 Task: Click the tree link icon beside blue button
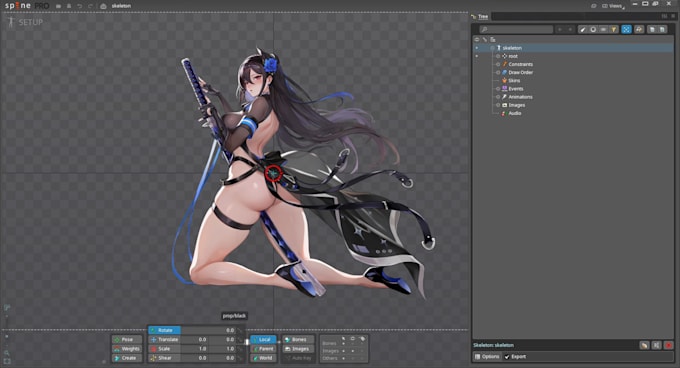pos(639,29)
